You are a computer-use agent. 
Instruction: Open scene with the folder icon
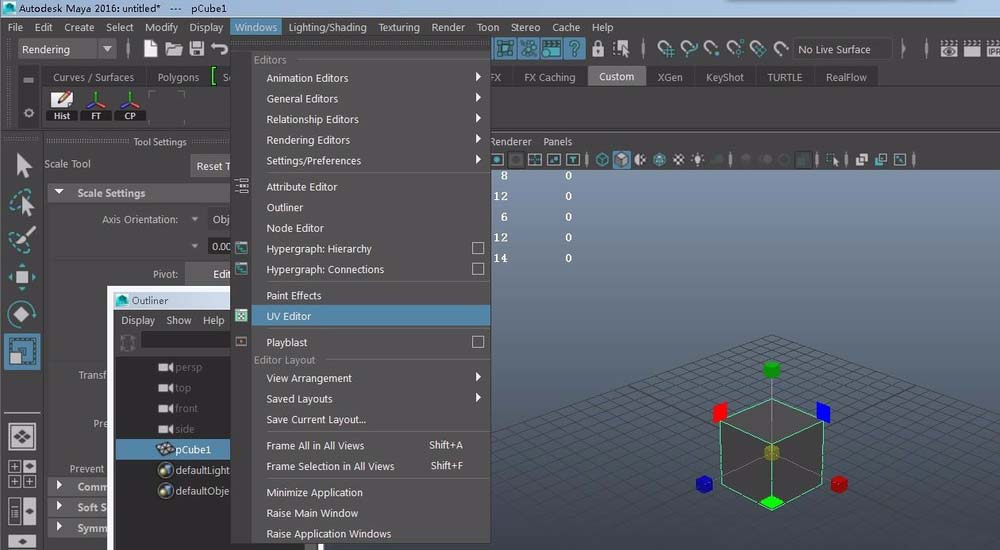(x=173, y=49)
